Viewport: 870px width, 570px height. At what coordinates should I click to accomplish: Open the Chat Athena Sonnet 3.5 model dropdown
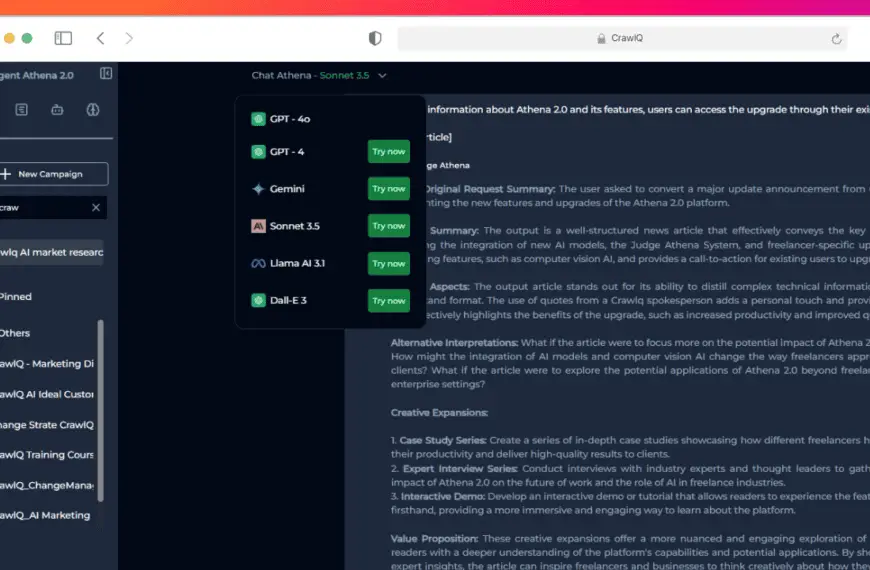[x=319, y=75]
